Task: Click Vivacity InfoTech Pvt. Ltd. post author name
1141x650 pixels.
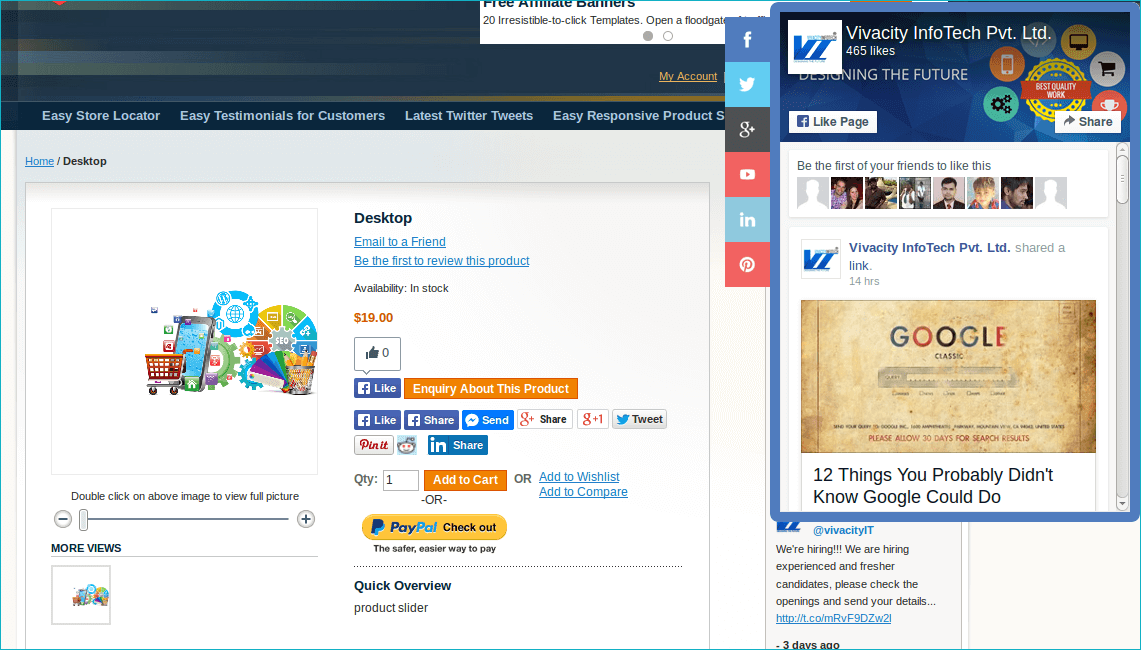Action: 929,247
